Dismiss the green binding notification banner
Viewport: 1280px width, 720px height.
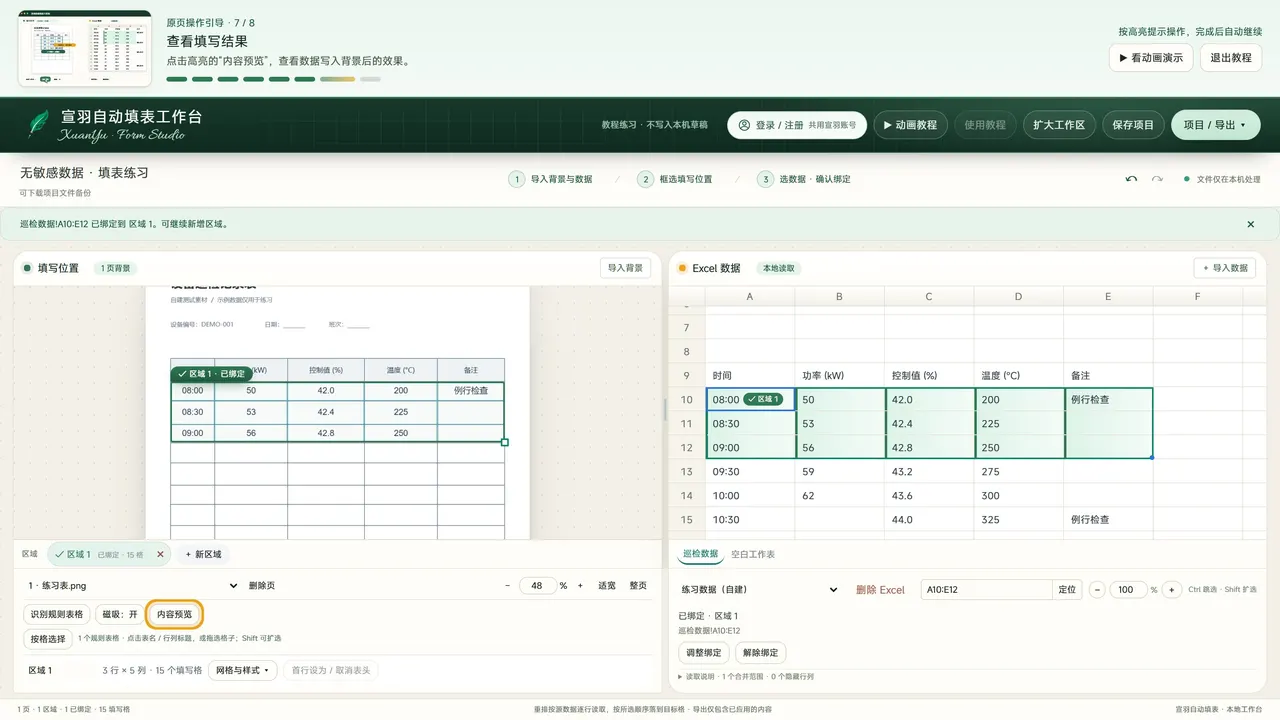(x=1250, y=224)
